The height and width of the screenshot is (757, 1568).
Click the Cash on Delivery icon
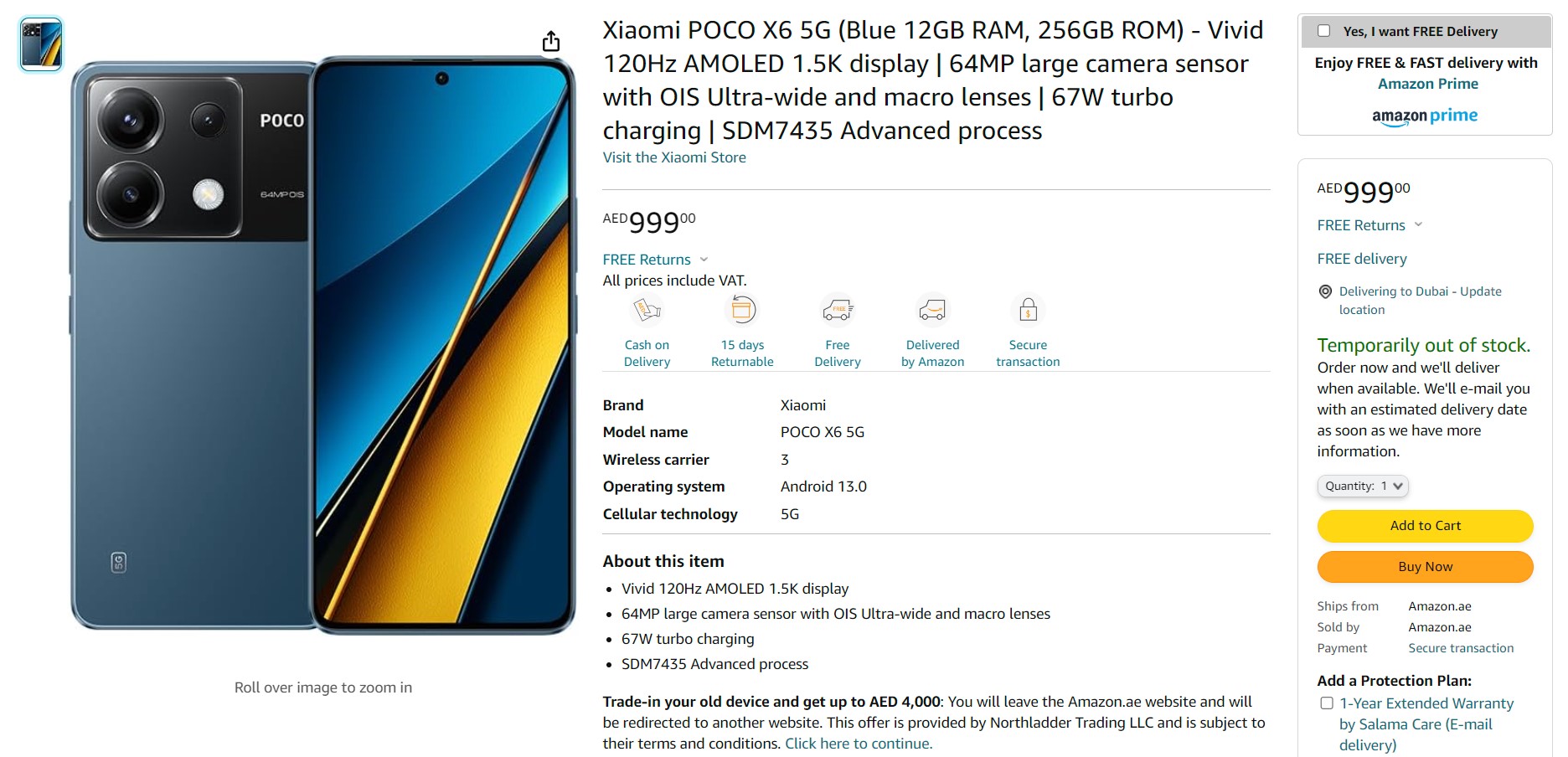[x=647, y=311]
